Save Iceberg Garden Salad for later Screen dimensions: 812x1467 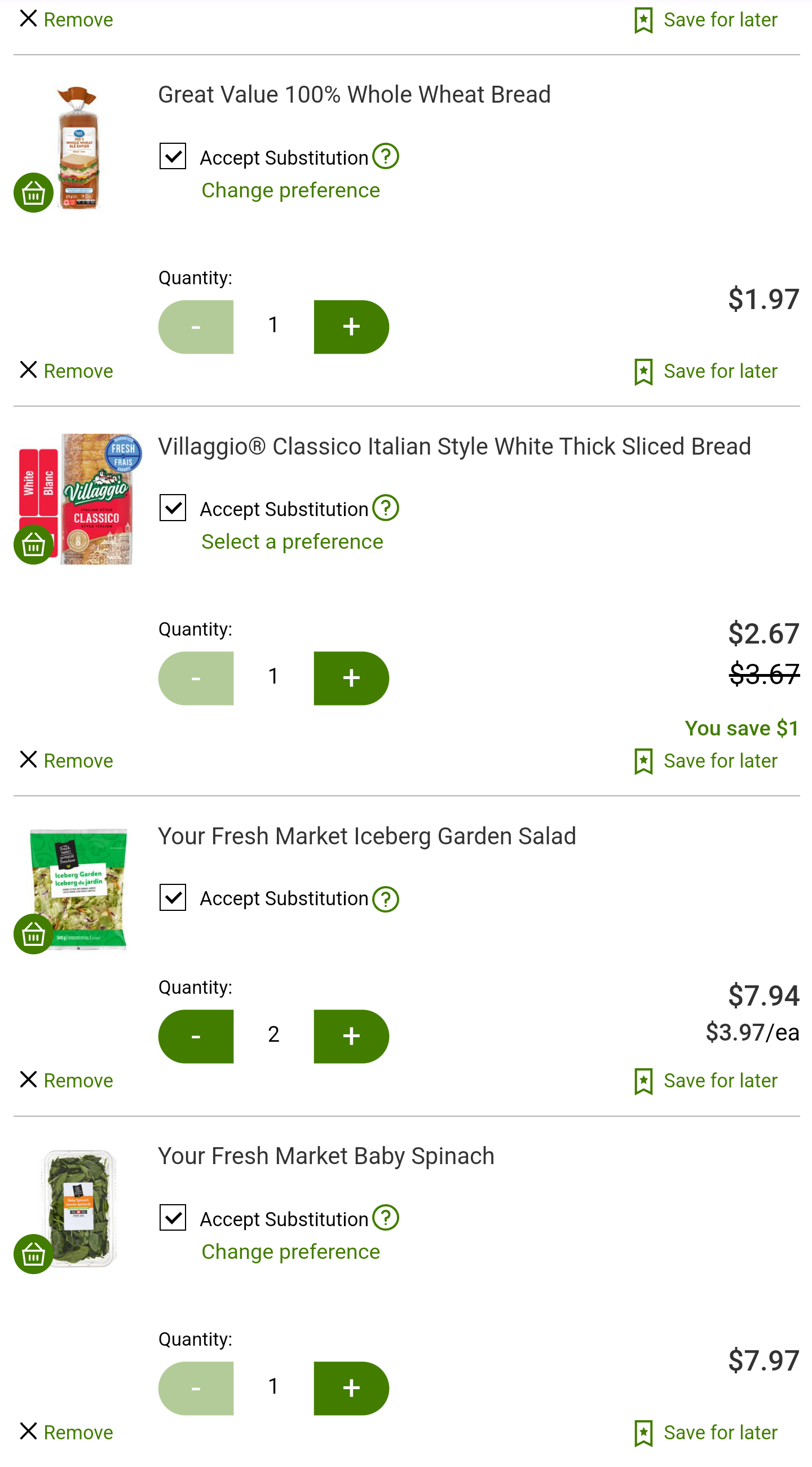point(705,1080)
